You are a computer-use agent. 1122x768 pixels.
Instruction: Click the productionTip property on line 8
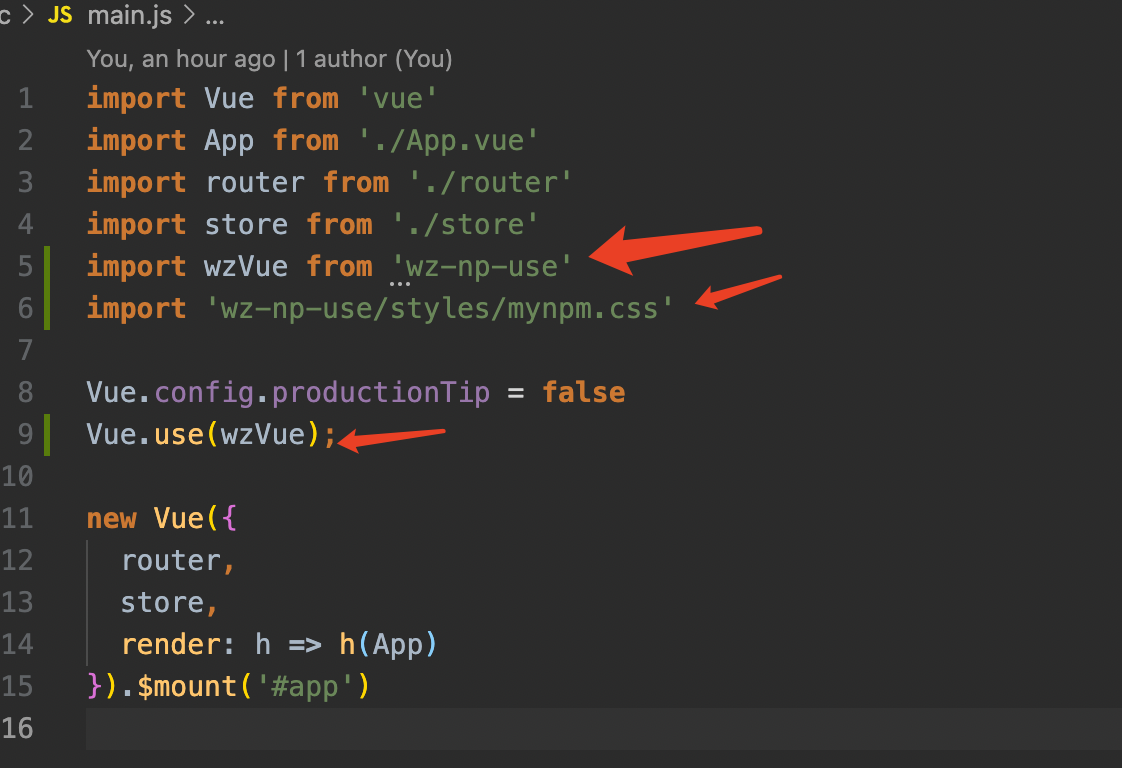(x=380, y=392)
